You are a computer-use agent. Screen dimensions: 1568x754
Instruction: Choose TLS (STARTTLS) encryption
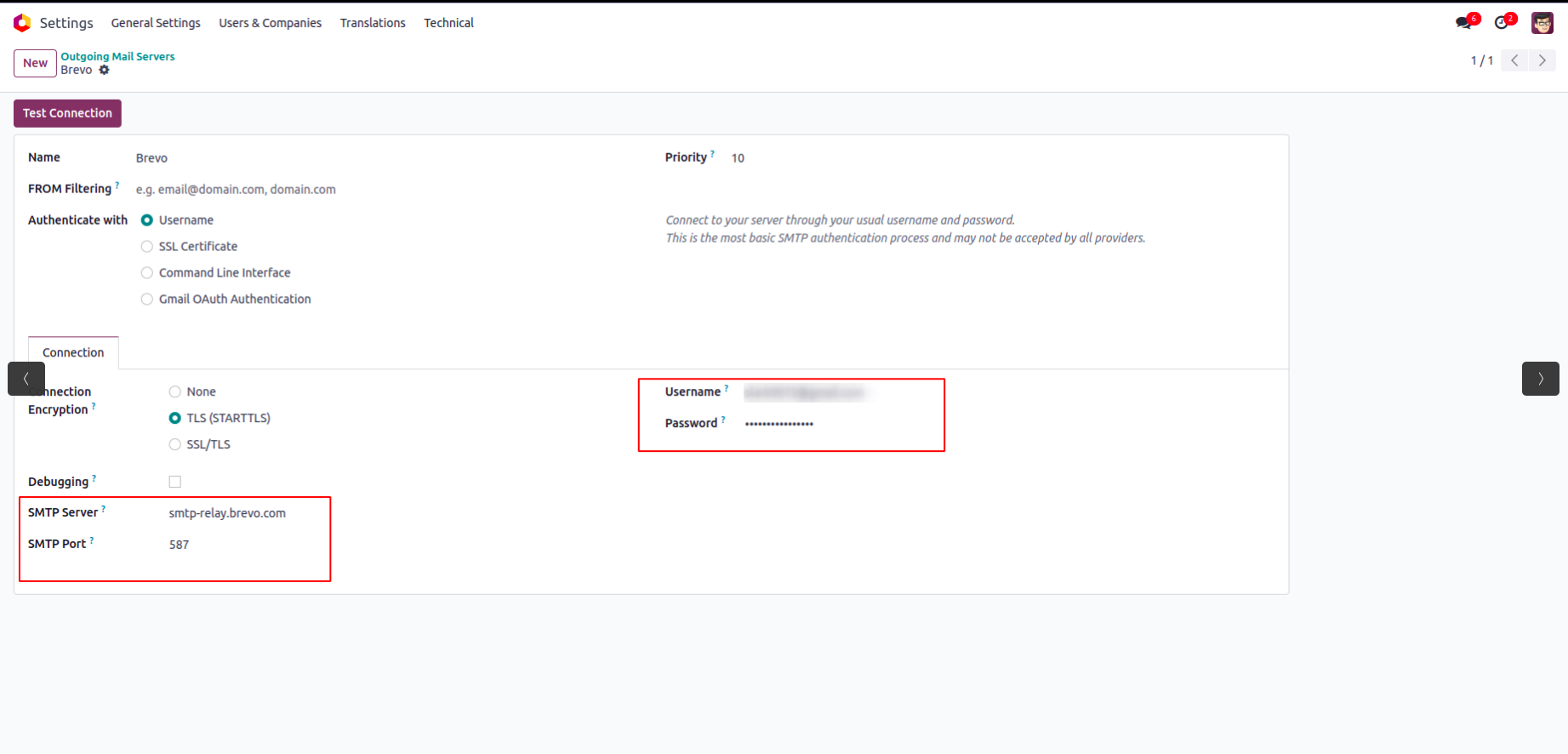pos(175,419)
